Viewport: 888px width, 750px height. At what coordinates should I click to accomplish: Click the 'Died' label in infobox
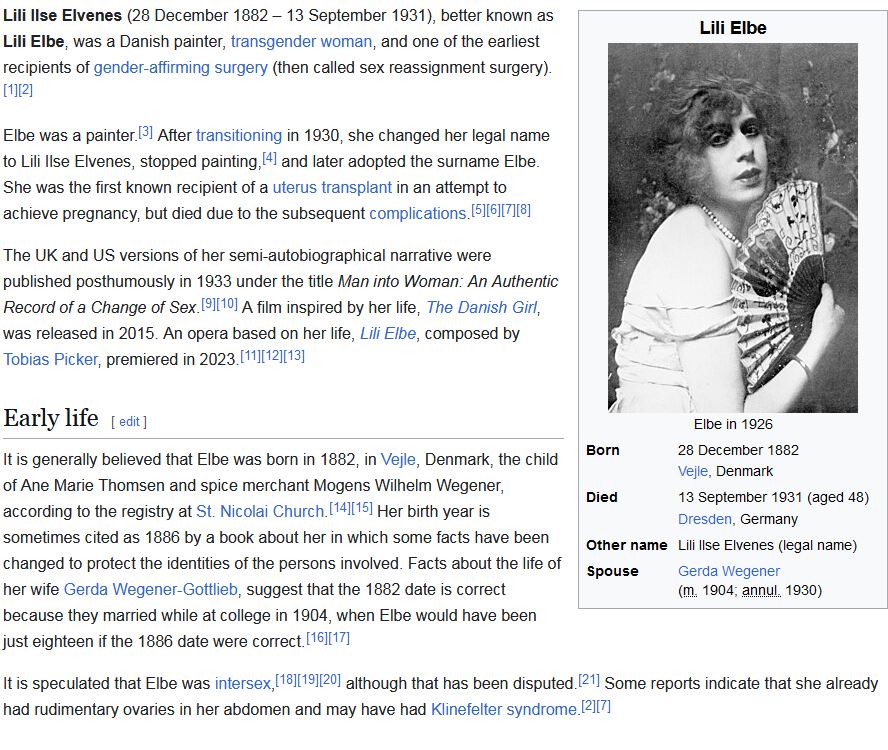pyautogui.click(x=601, y=497)
